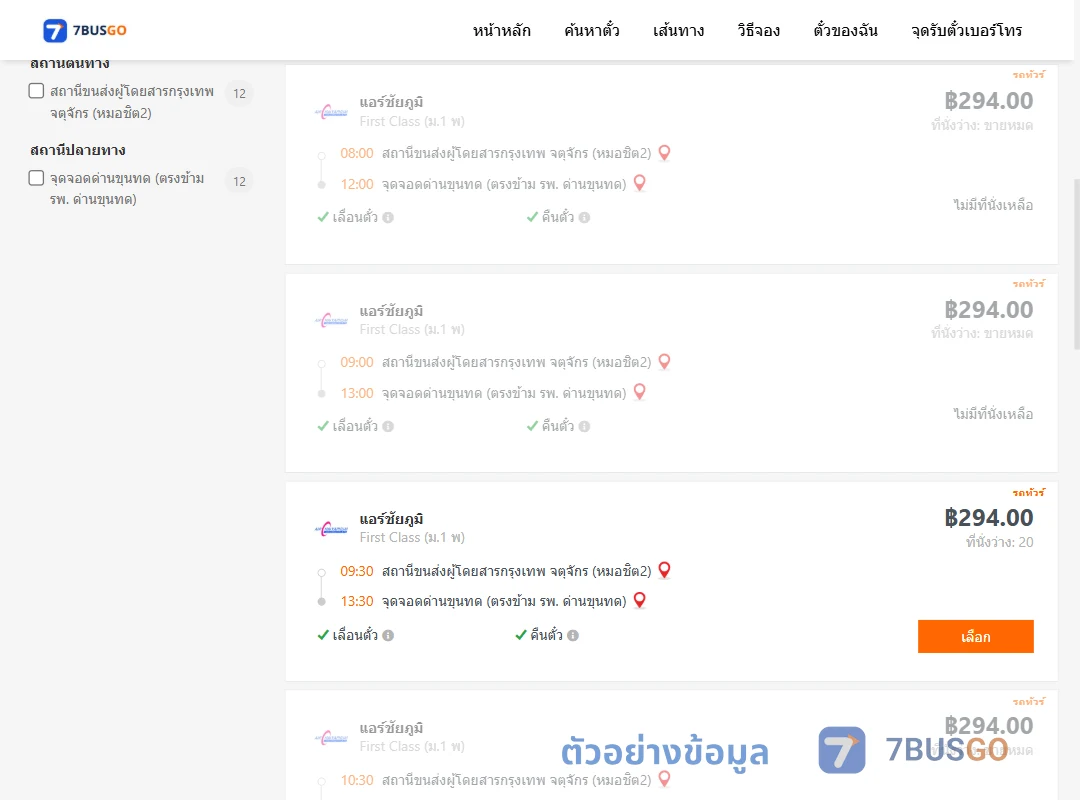Image resolution: width=1080 pixels, height=800 pixels.
Task: Click the origin map pin for 09:30 trip
Action: (x=664, y=571)
